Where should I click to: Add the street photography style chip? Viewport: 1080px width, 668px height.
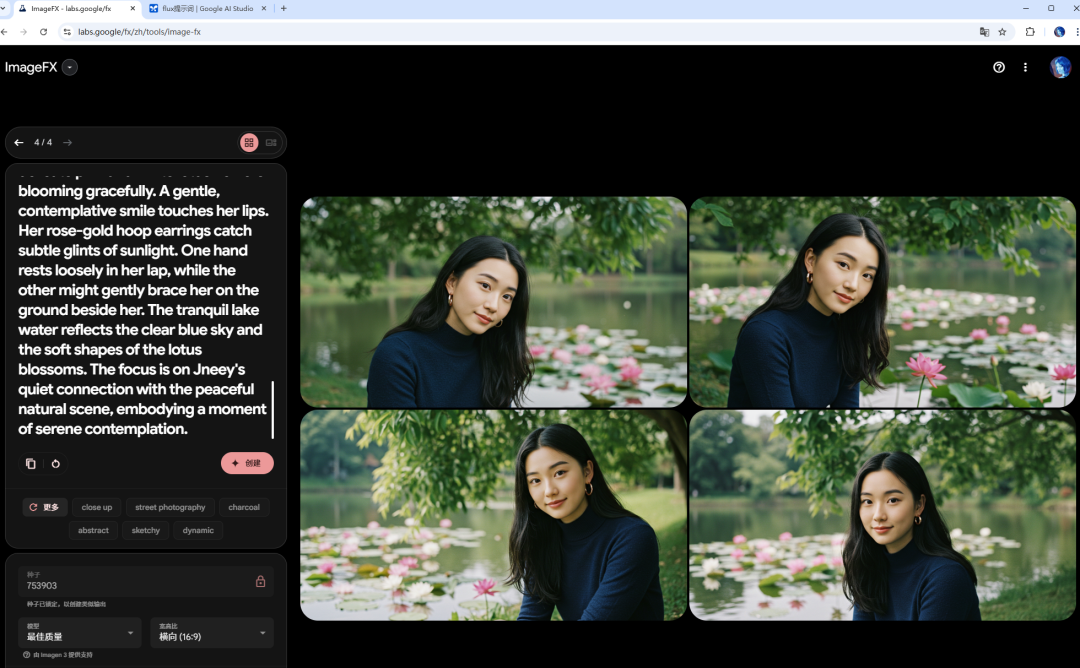pyautogui.click(x=170, y=508)
